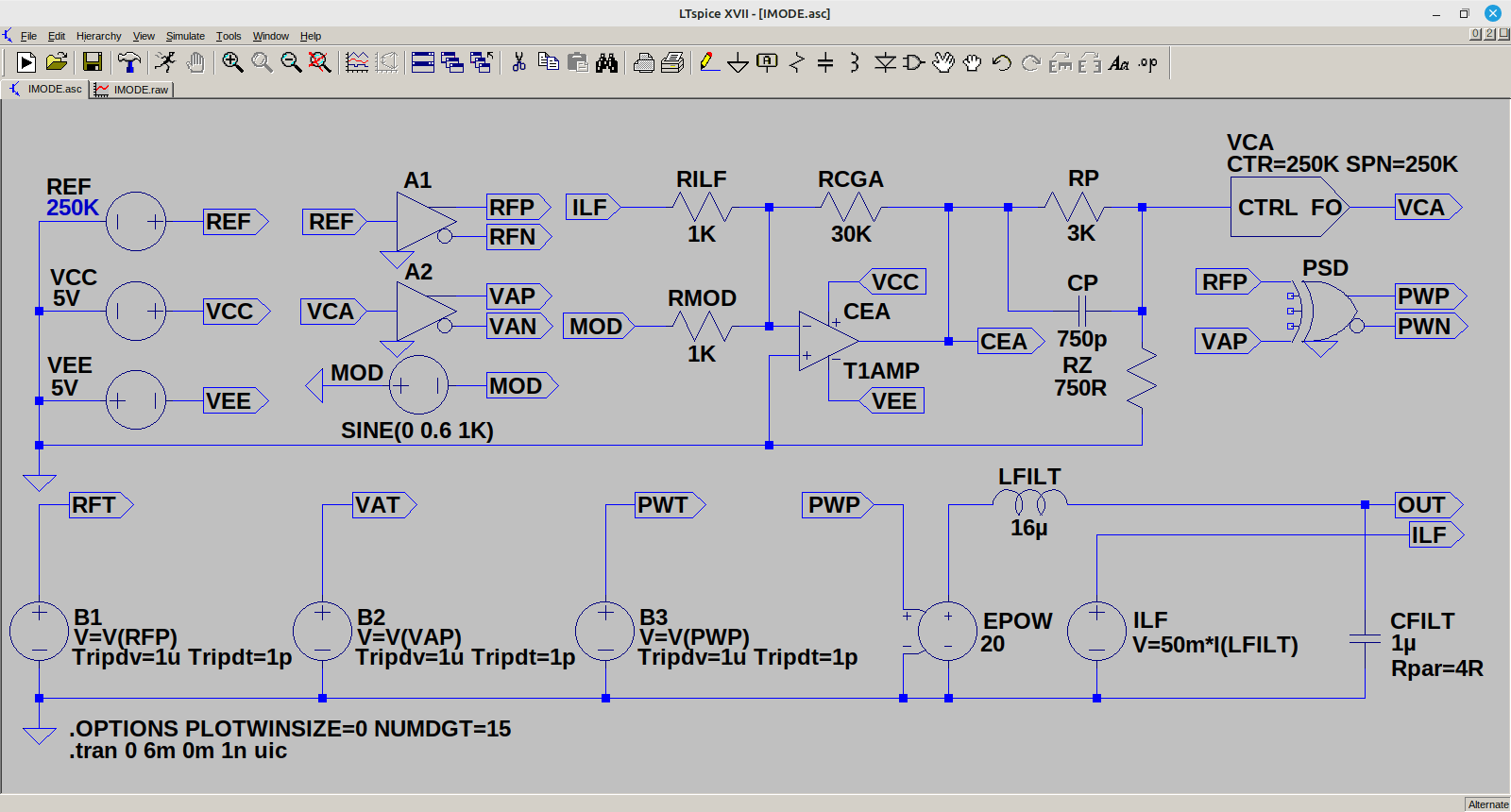This screenshot has width=1511, height=812.
Task: Click the Zoom Full Extents icon
Action: 320,62
